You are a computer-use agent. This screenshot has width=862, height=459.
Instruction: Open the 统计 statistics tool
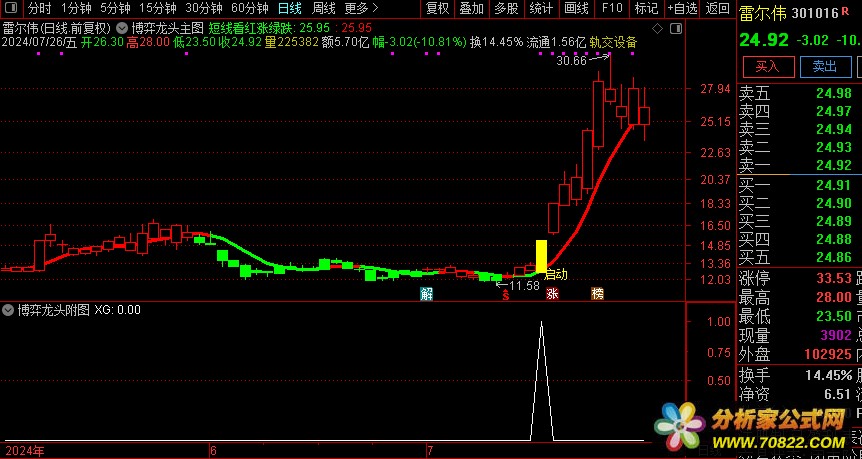tap(541, 8)
